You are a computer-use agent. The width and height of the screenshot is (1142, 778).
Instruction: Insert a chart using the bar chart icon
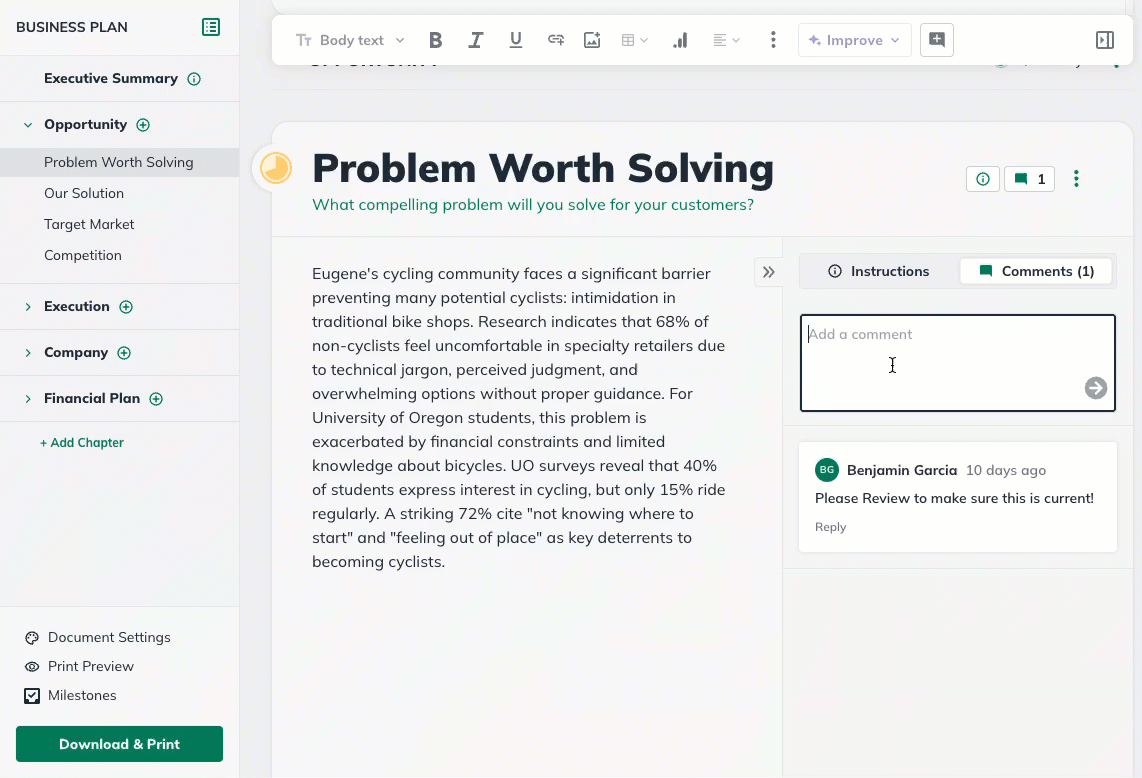[680, 40]
